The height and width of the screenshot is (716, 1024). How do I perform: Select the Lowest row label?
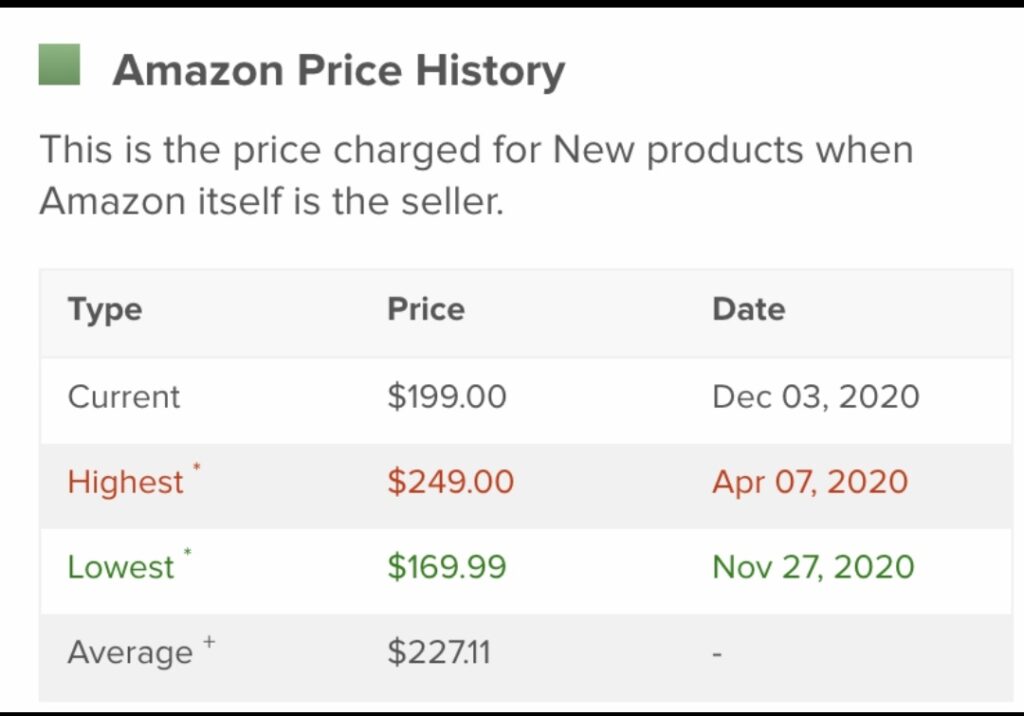tap(121, 567)
